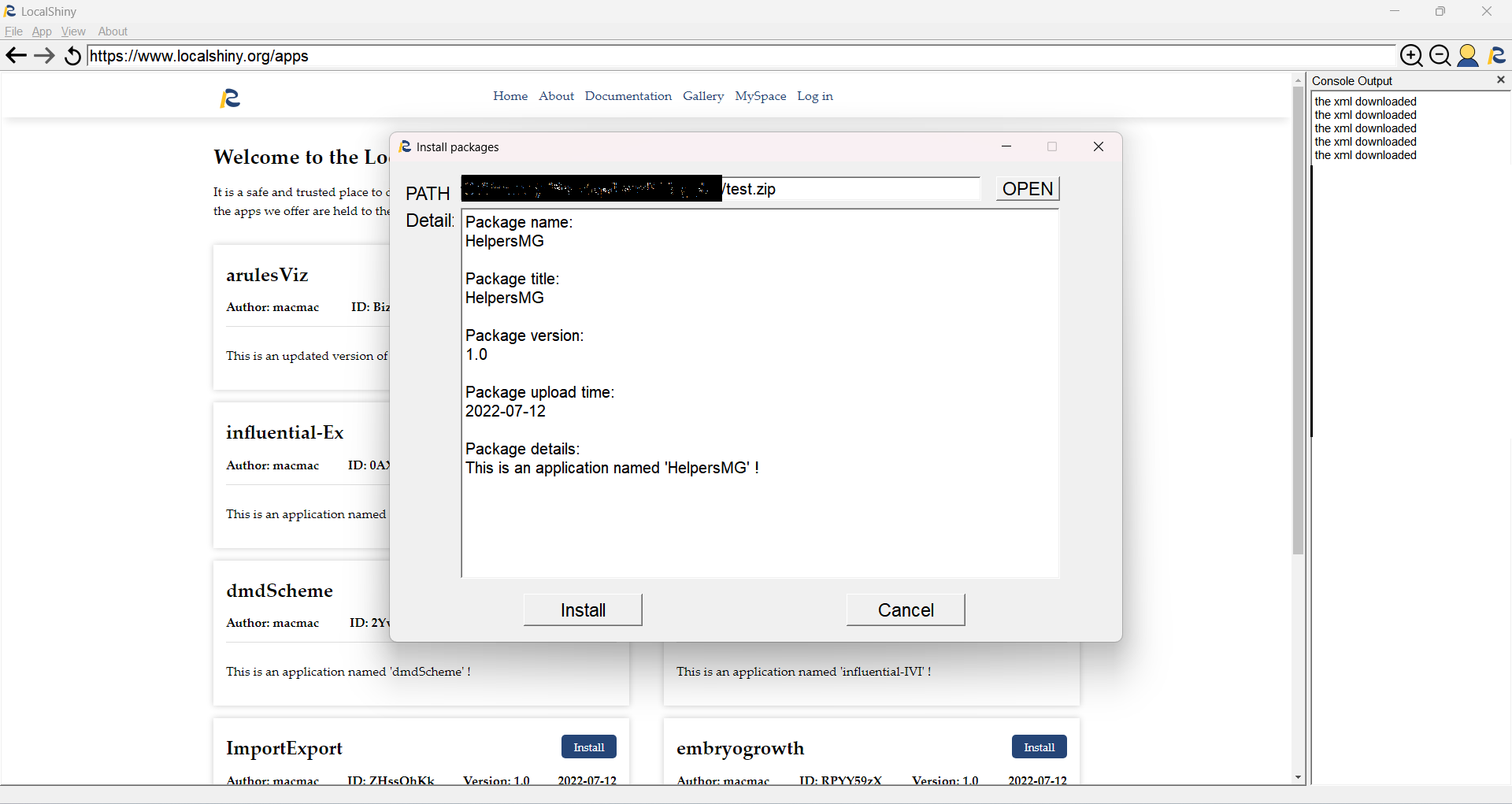1512x804 pixels.
Task: Open the File menu
Action: 13,31
